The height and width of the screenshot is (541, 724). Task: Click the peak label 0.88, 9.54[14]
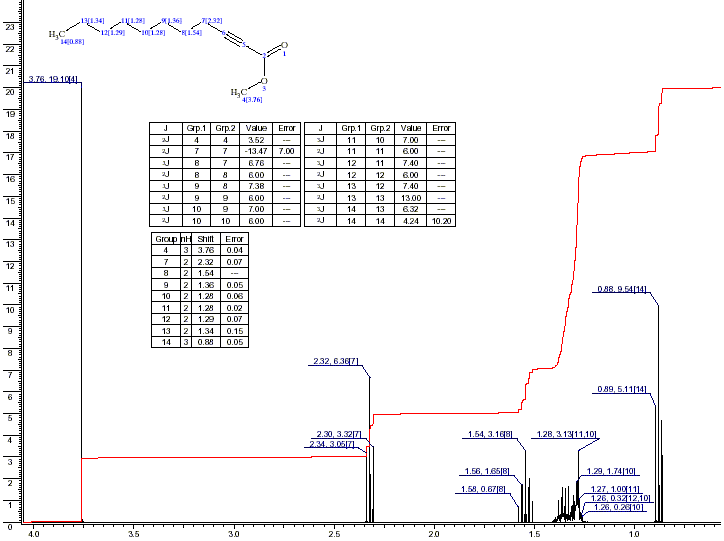point(622,289)
